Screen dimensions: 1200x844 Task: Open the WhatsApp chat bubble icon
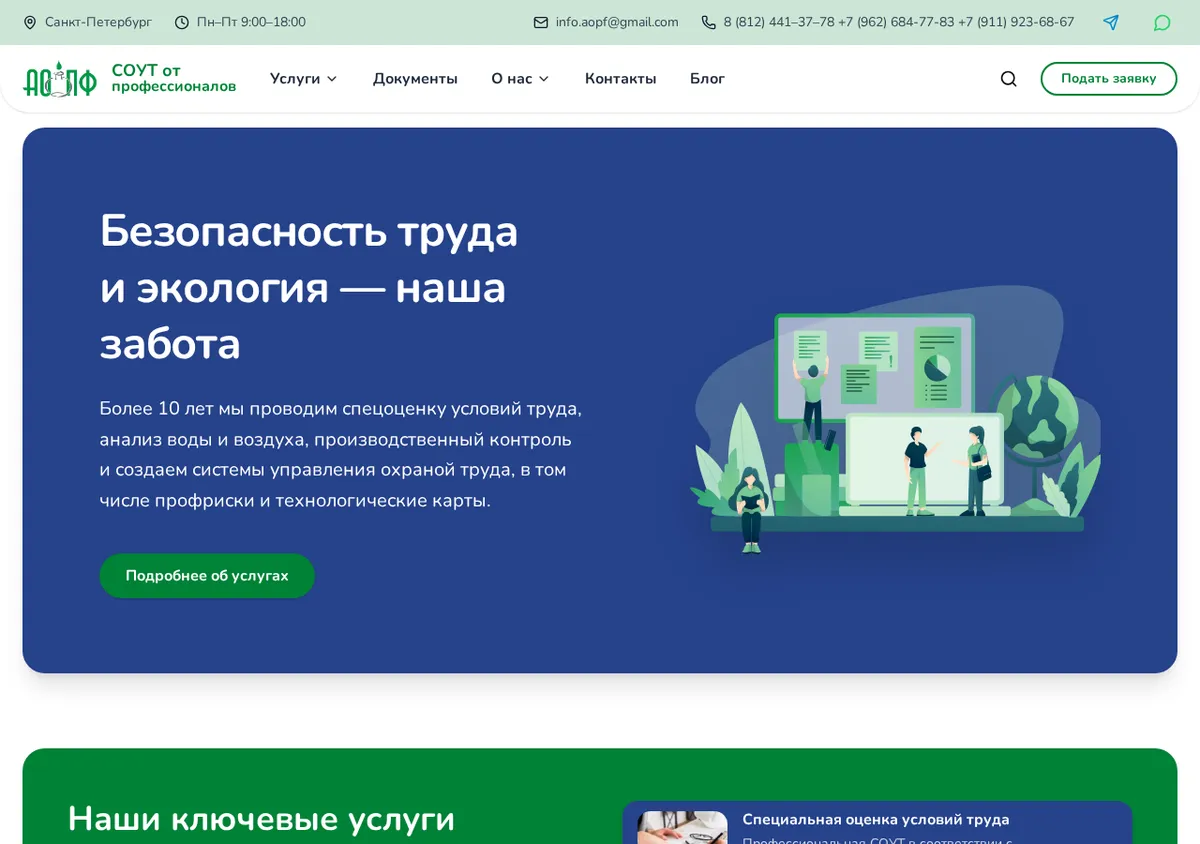click(x=1162, y=22)
